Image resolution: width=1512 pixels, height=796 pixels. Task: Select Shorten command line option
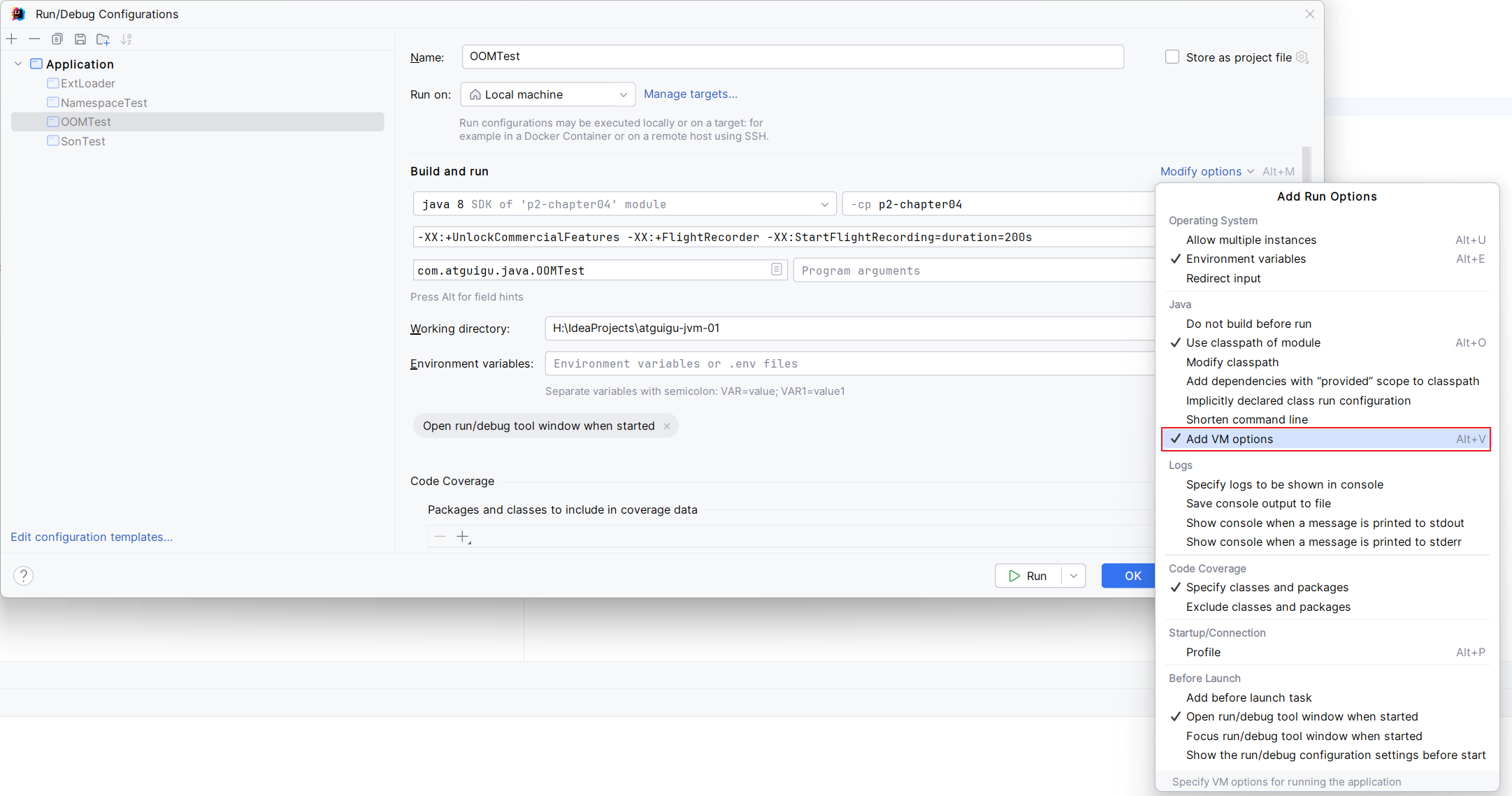tap(1246, 419)
